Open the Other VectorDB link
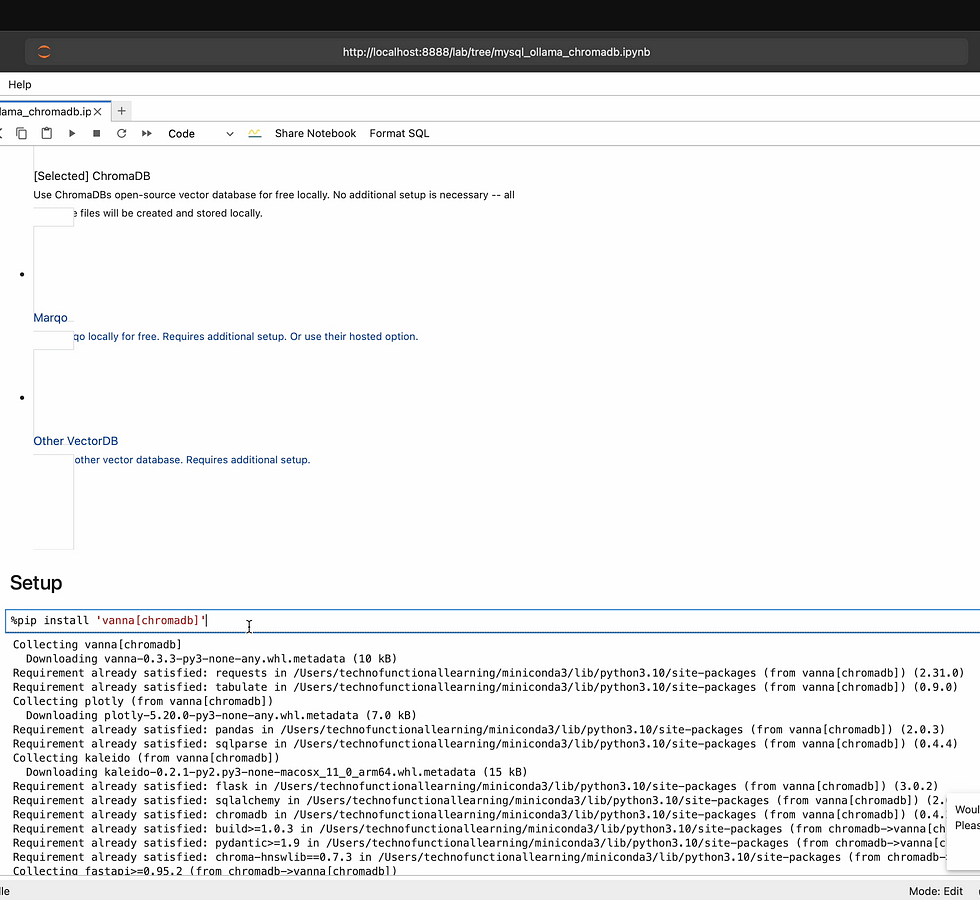Screen dimensions: 980x900 [76, 441]
